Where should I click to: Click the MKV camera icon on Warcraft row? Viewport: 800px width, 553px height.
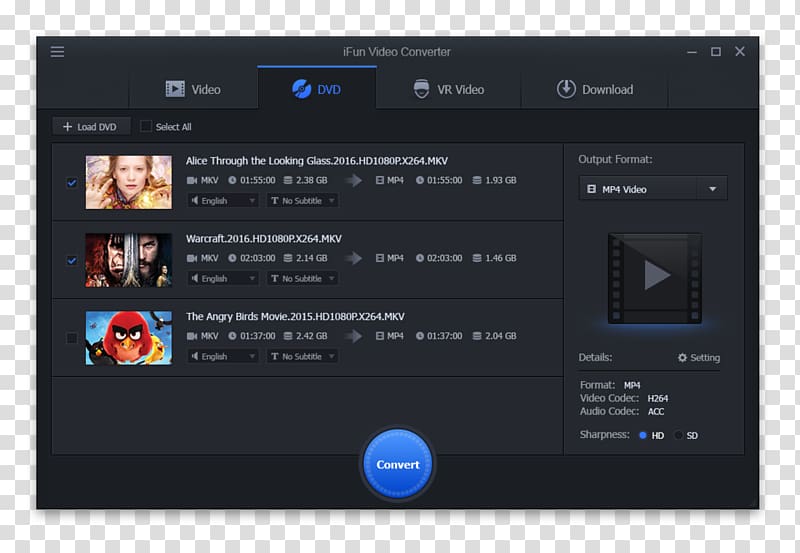click(192, 258)
